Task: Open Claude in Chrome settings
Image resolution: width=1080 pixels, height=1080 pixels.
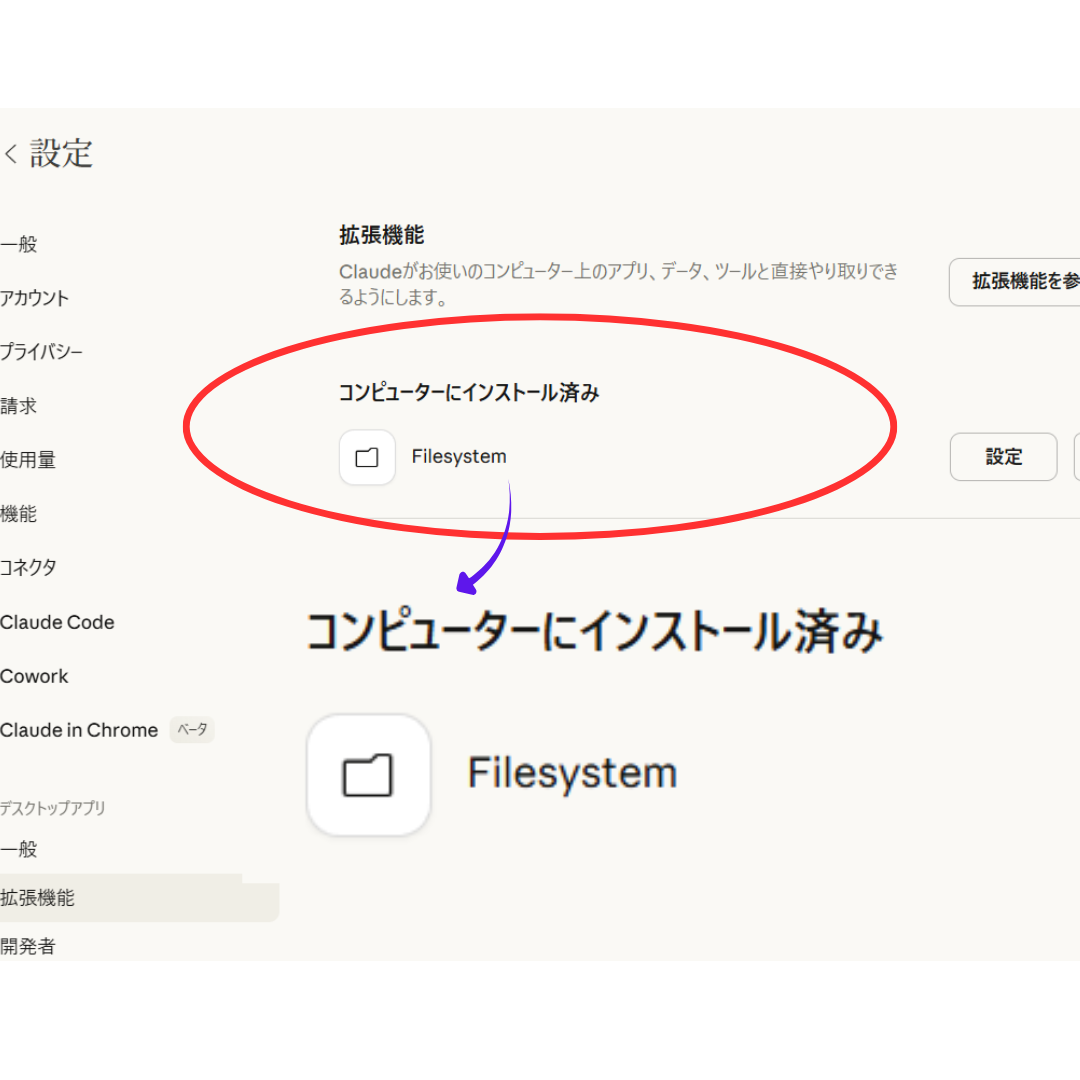Action: (79, 730)
